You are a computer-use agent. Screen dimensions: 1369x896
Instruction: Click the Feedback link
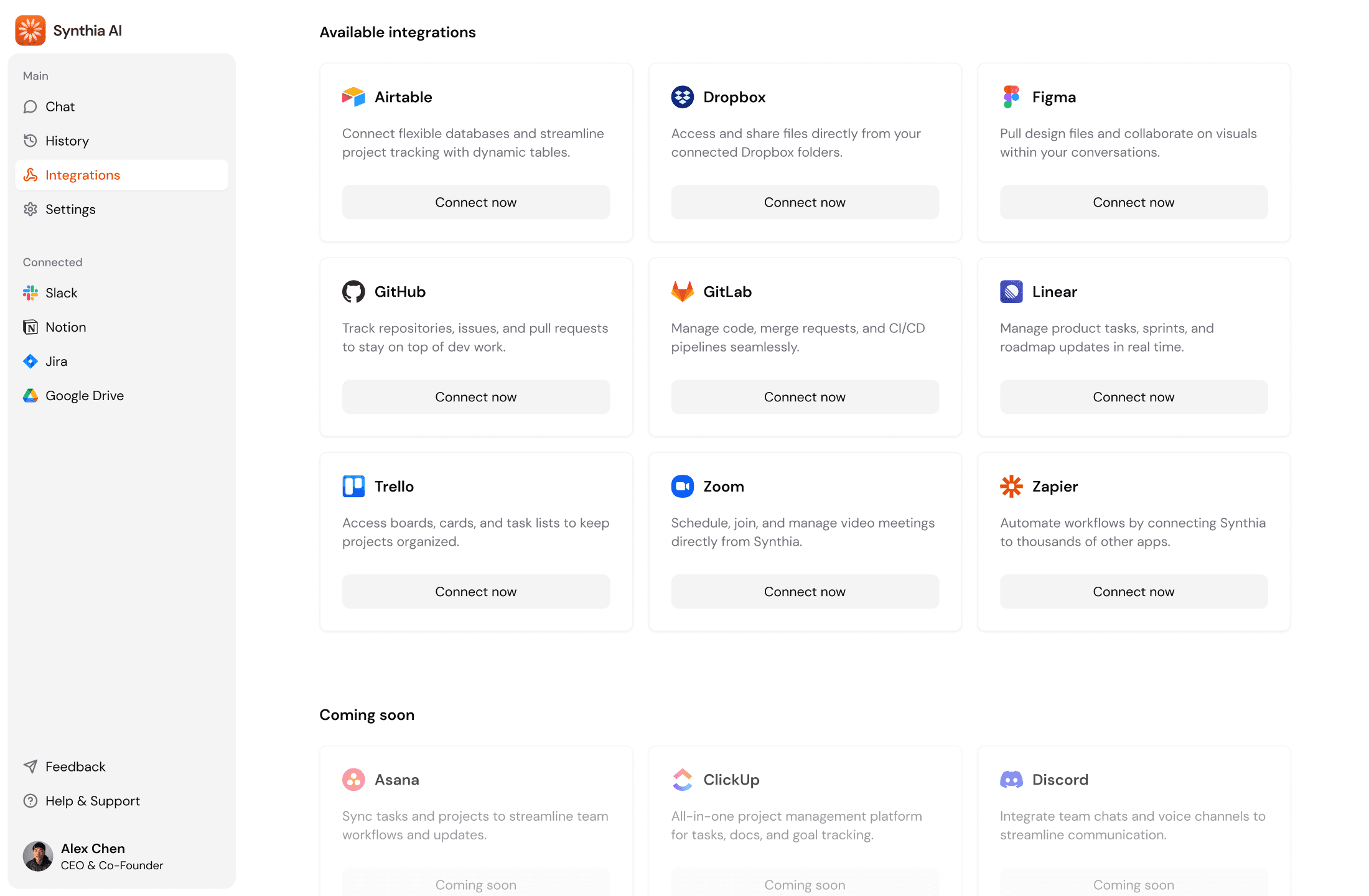coord(75,766)
